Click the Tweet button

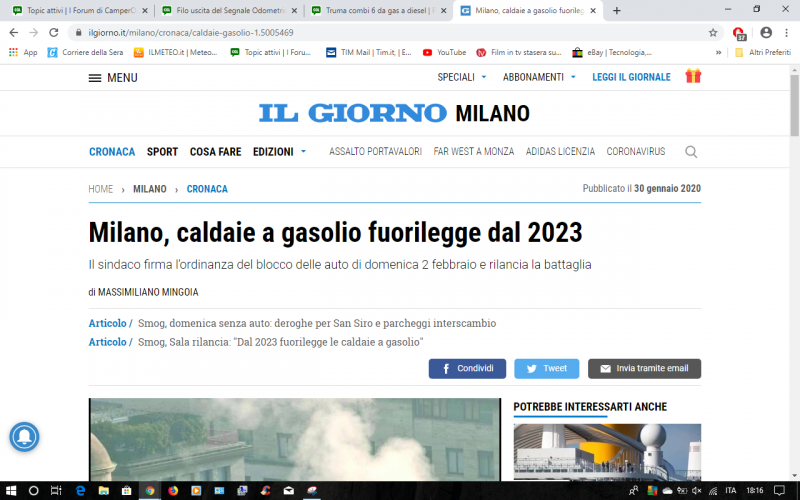click(x=546, y=368)
